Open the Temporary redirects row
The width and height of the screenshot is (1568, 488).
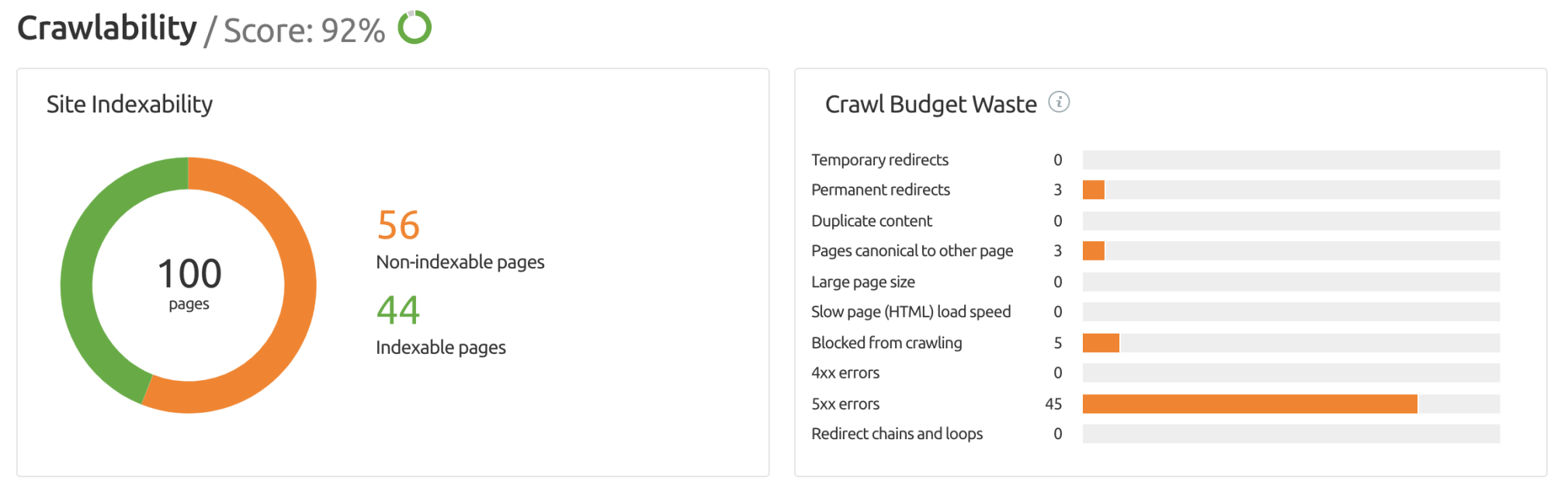tap(1155, 160)
